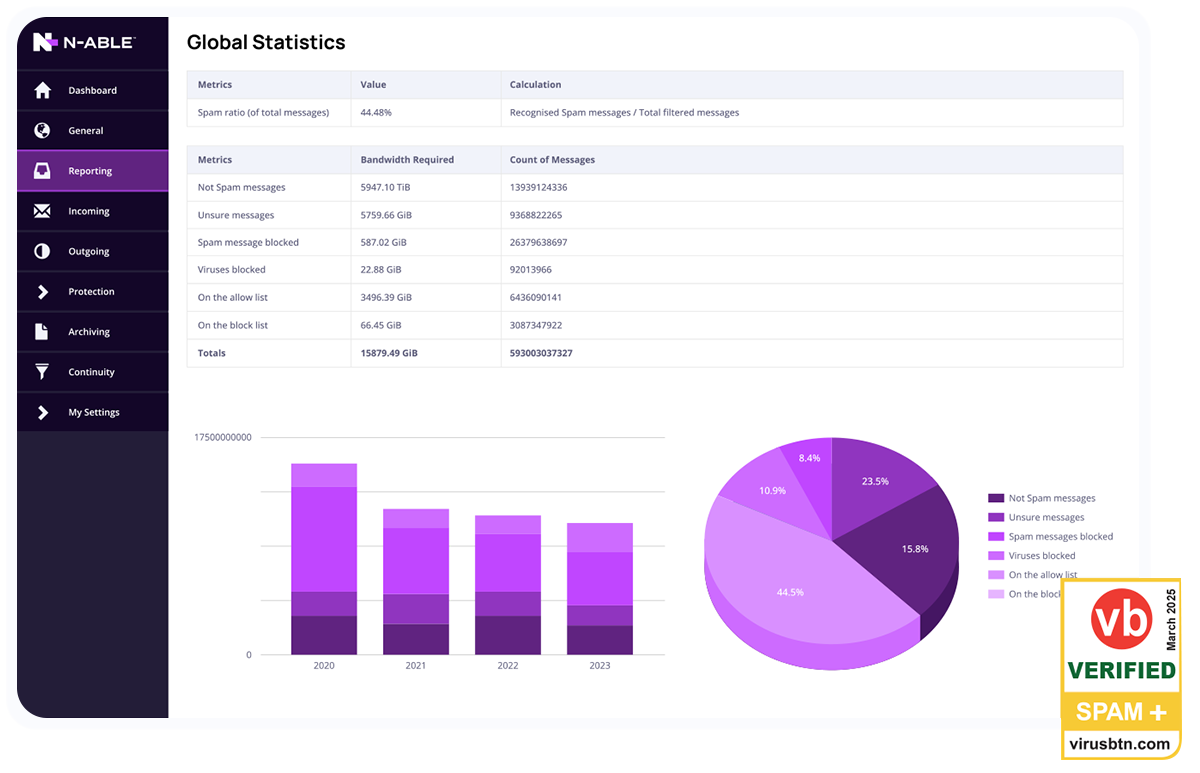Screen dimensions: 1200x773
Task: Open the Outgoing menu item
Action: pos(89,252)
